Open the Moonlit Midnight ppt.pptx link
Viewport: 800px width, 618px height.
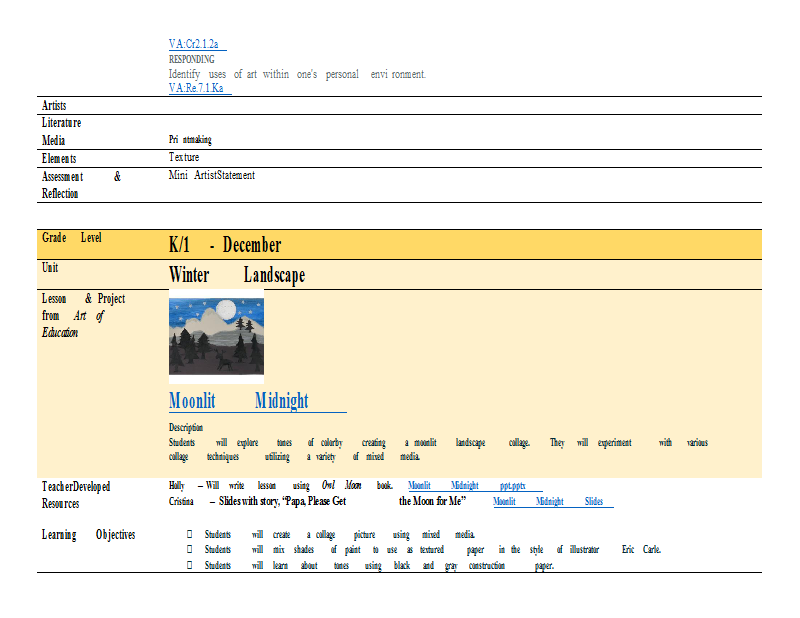[x=475, y=485]
